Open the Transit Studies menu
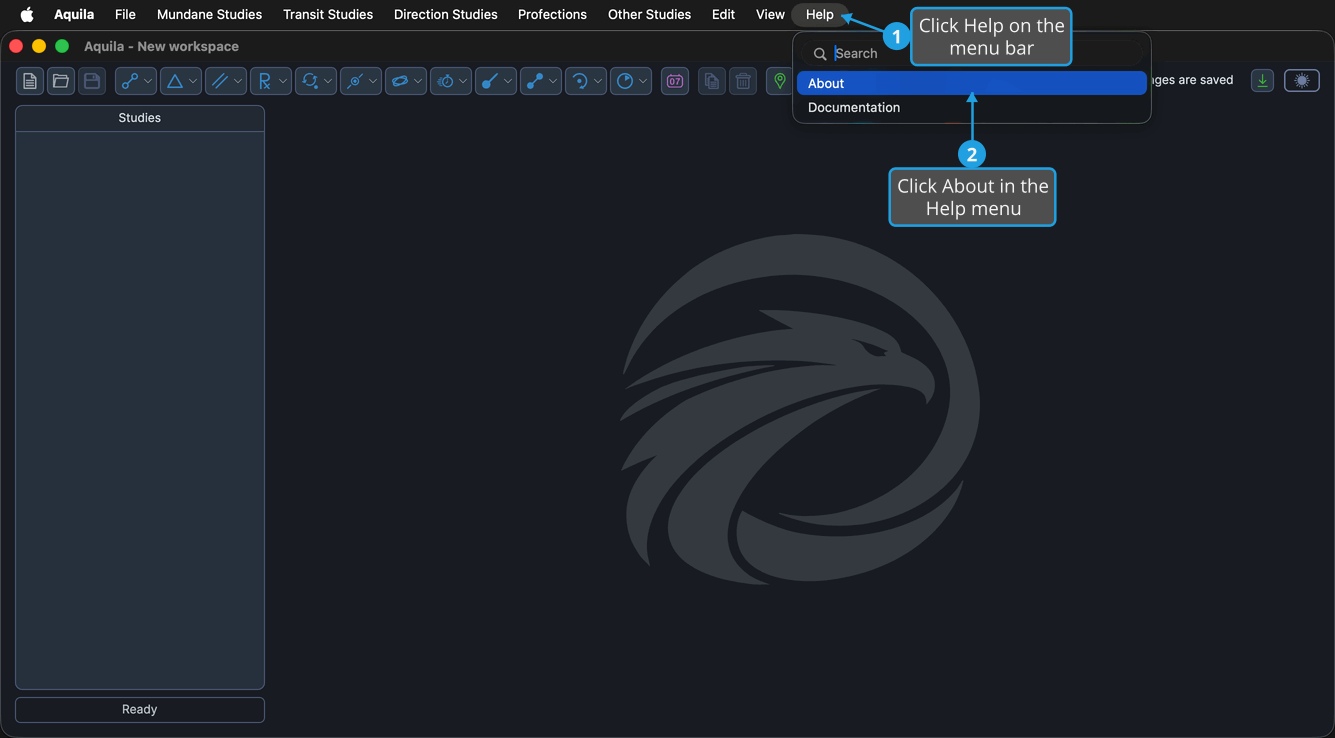Image resolution: width=1335 pixels, height=738 pixels. [328, 14]
